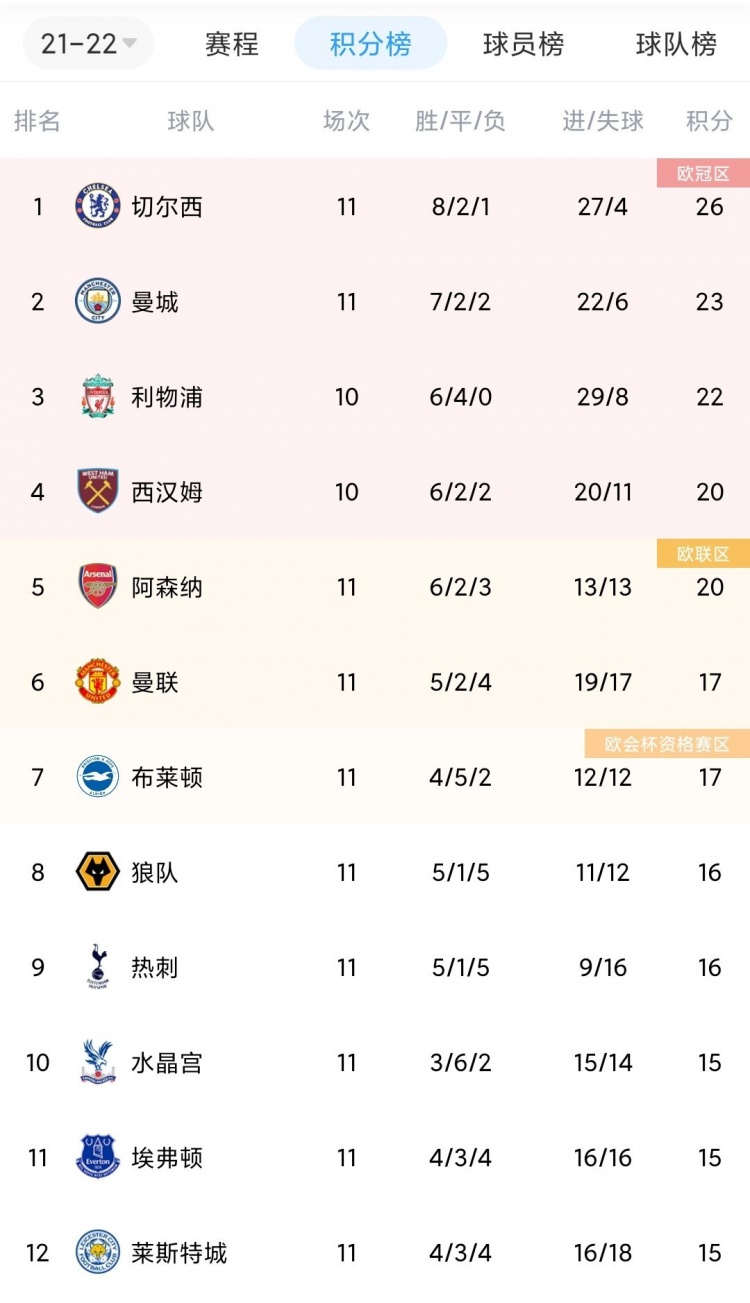Click the Arsenal cannon crest icon
750x1303 pixels.
tap(97, 587)
